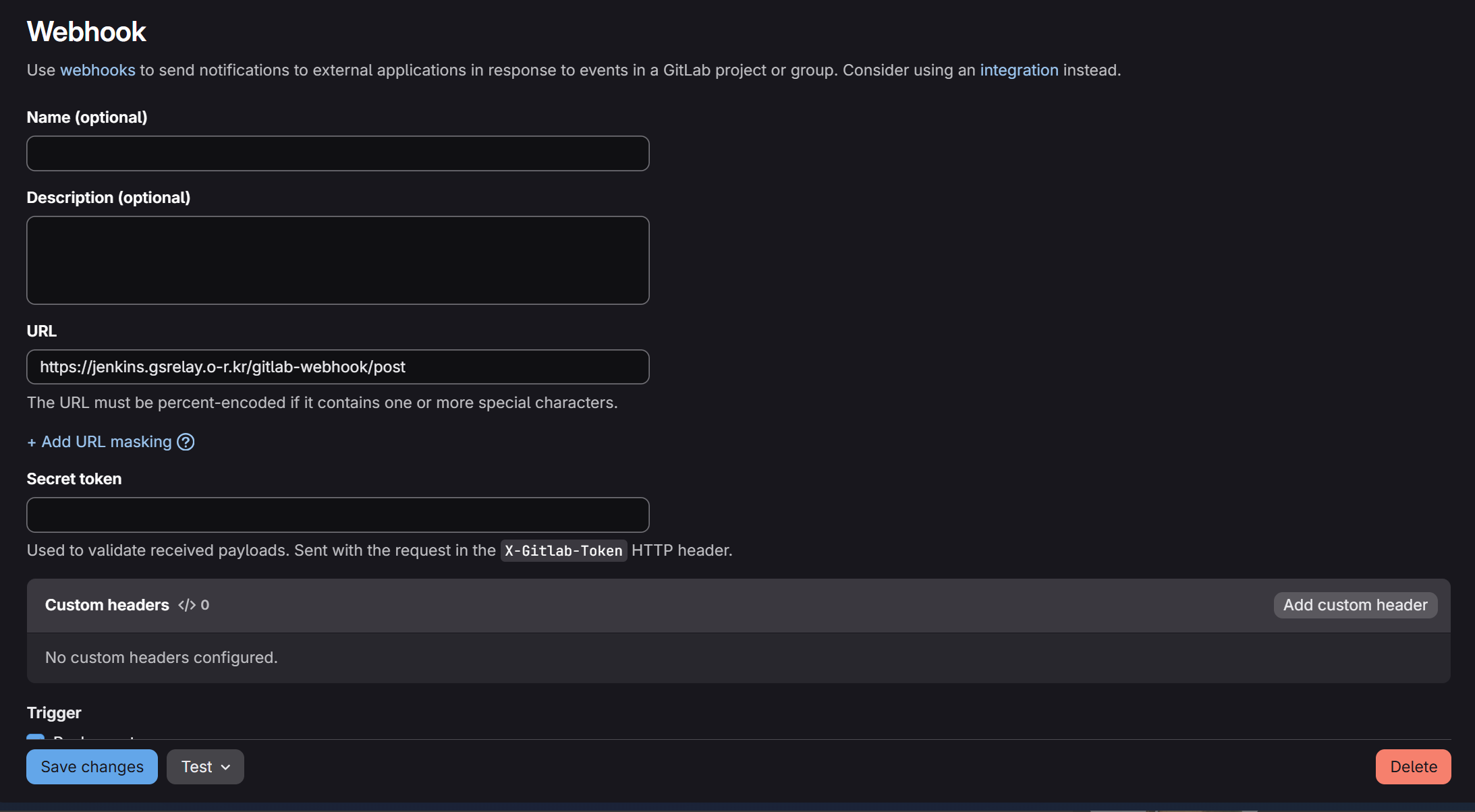The image size is (1475, 812).
Task: Open the webhooks documentation link
Action: pyautogui.click(x=97, y=70)
